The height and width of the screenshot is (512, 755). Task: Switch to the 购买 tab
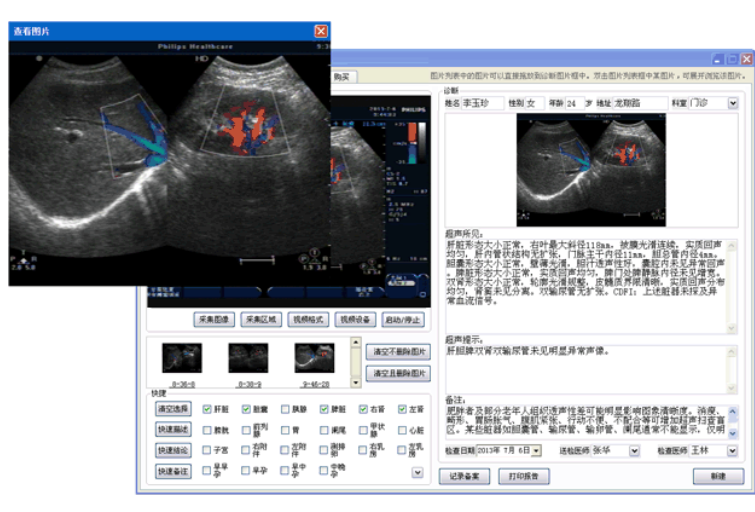click(342, 77)
